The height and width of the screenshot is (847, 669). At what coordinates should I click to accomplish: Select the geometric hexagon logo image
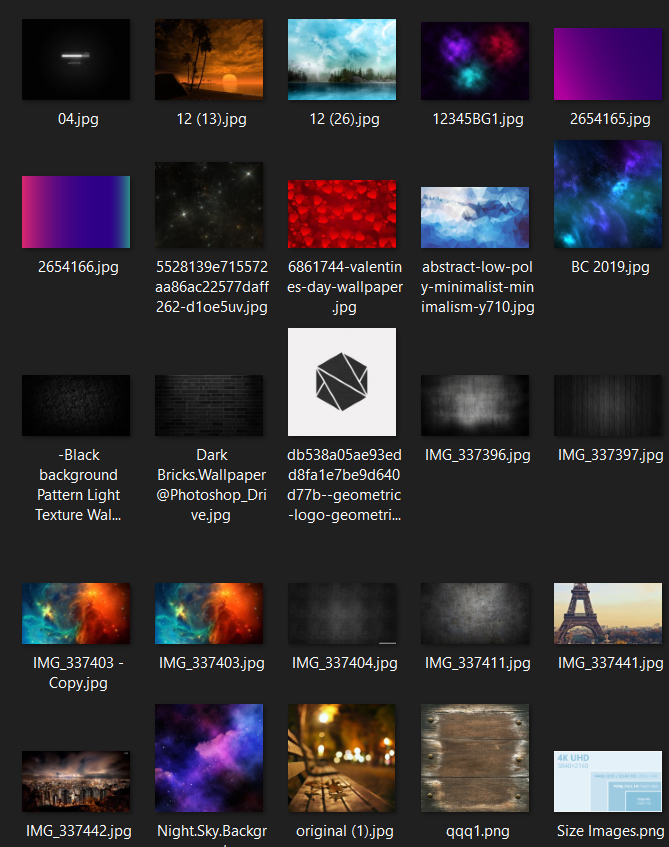point(342,382)
